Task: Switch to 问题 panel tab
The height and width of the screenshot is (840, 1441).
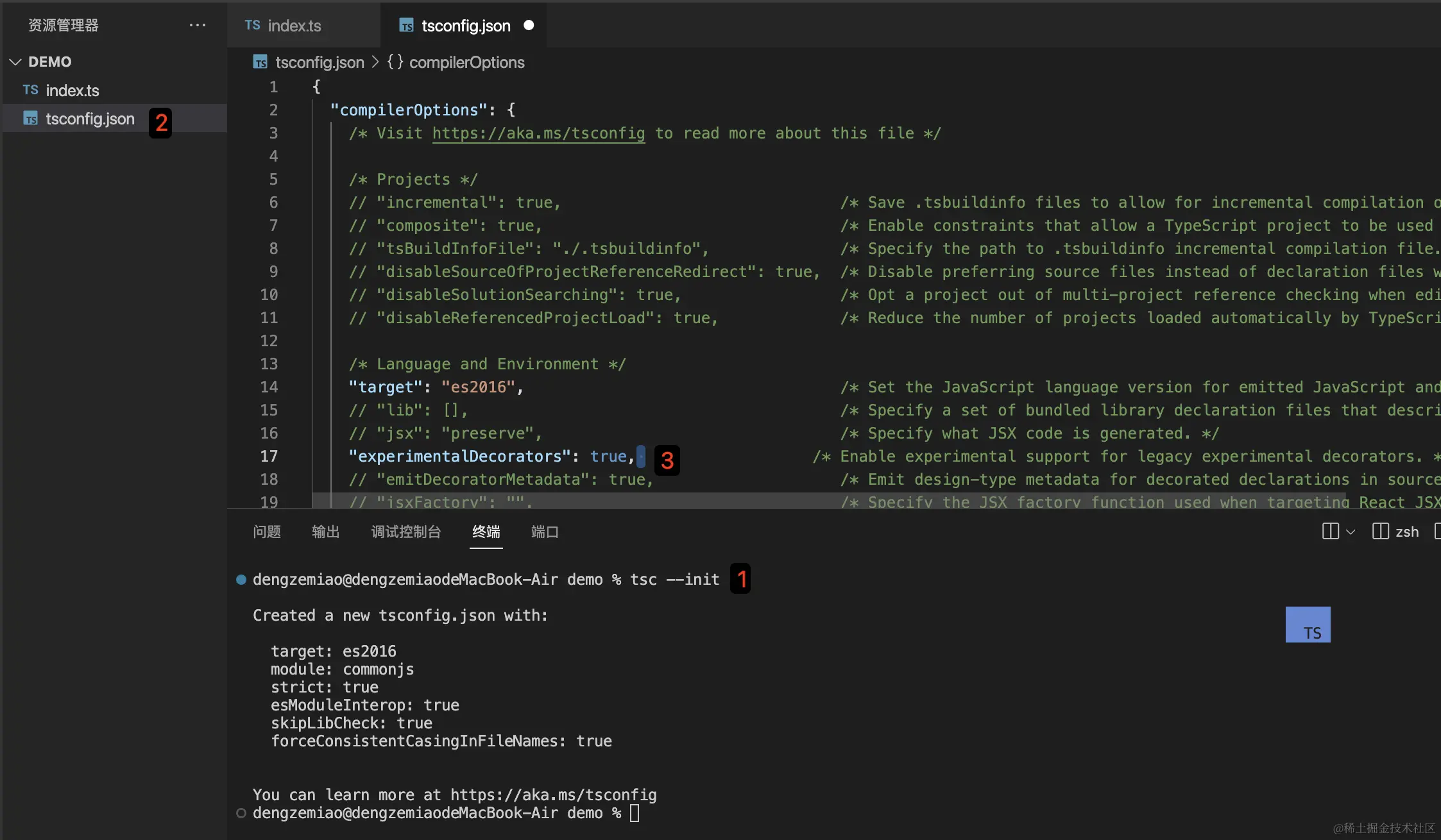Action: tap(266, 532)
